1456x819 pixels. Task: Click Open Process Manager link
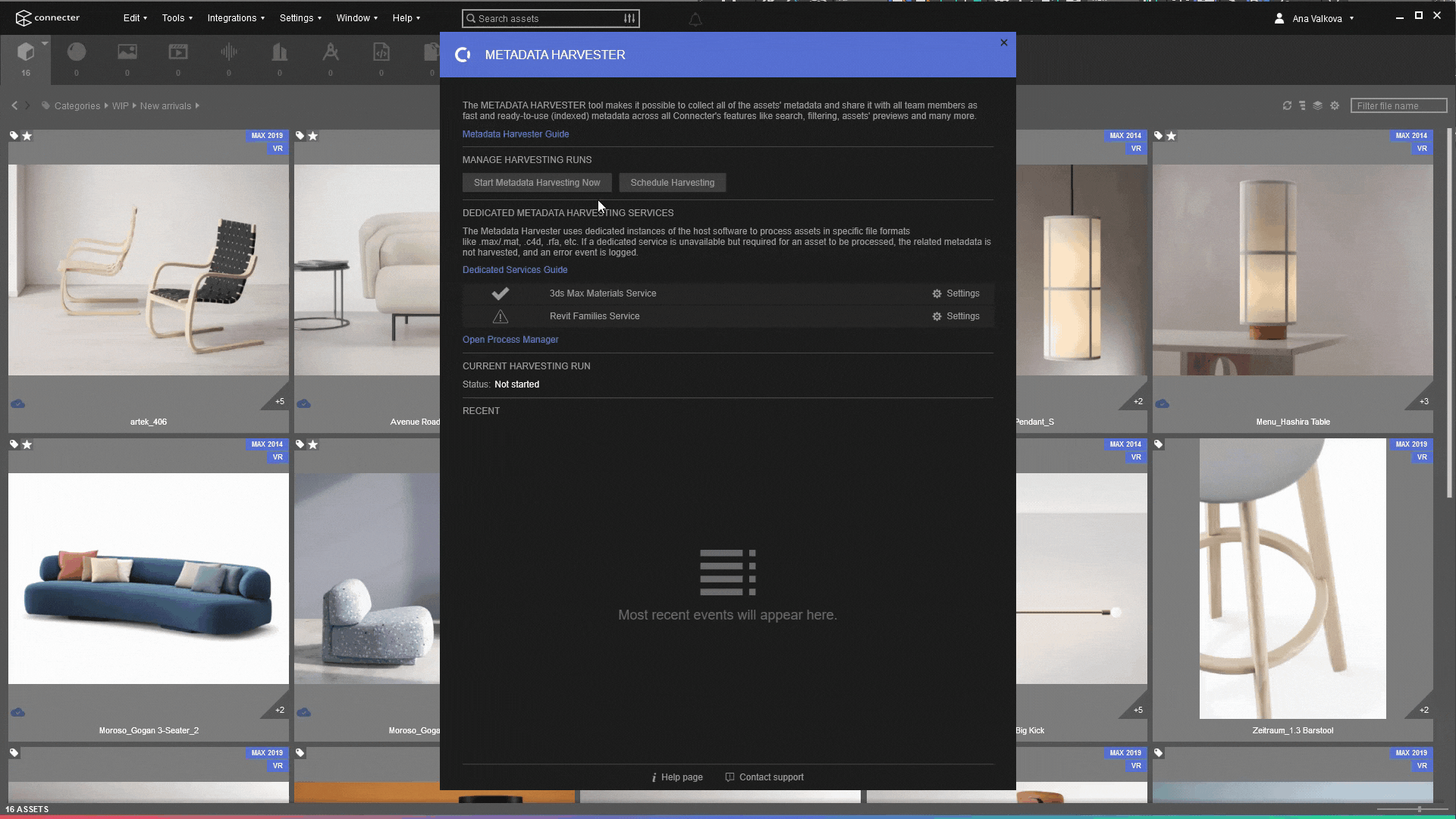(x=510, y=340)
